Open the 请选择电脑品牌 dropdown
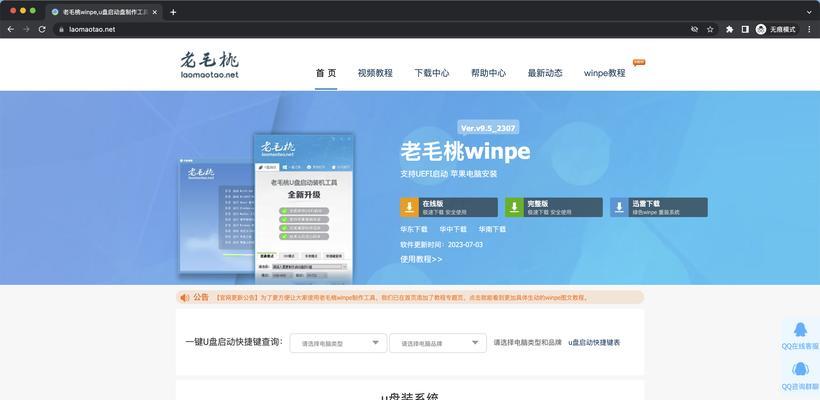The height and width of the screenshot is (400, 820). coord(438,343)
